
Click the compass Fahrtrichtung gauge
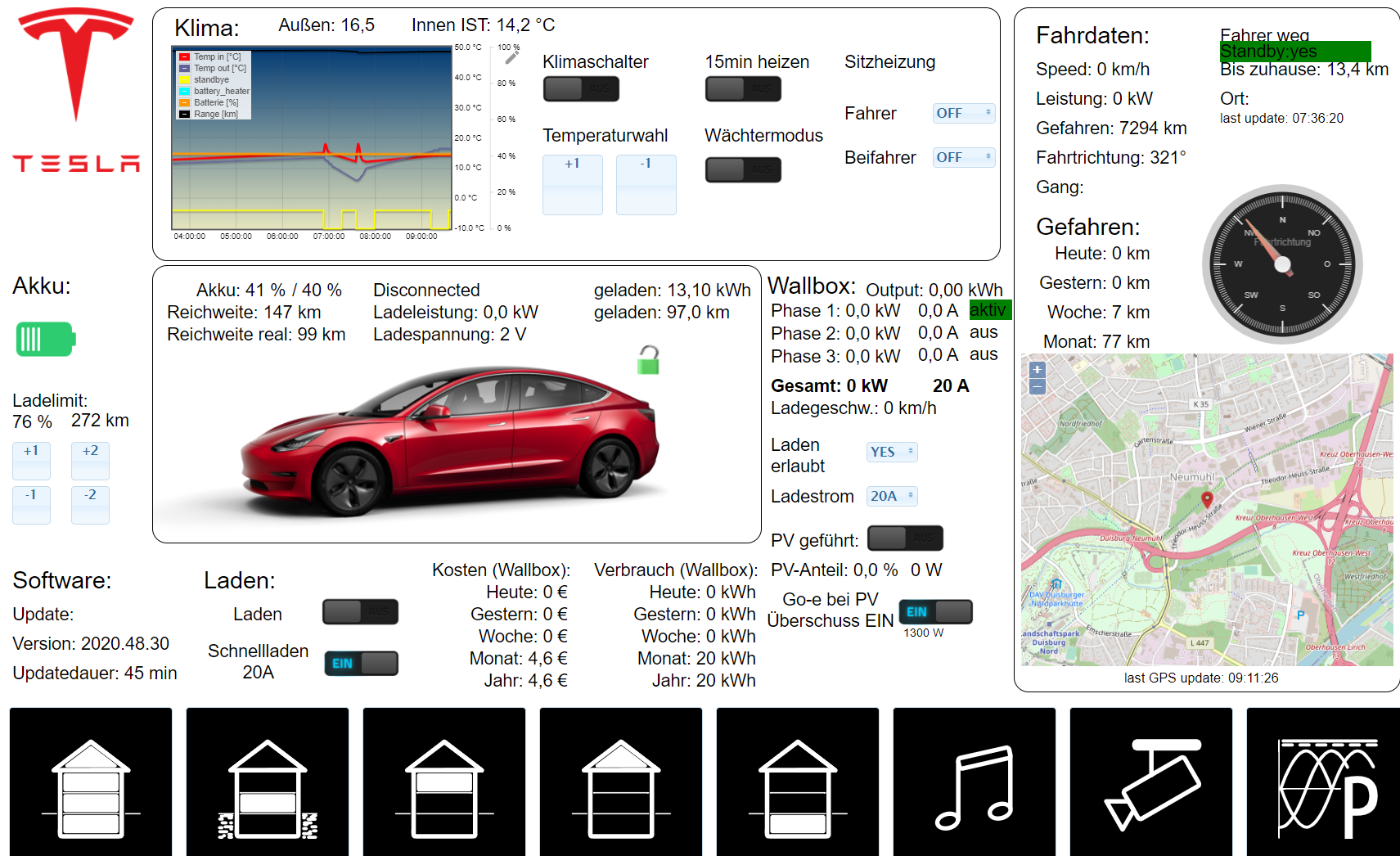[x=1282, y=264]
